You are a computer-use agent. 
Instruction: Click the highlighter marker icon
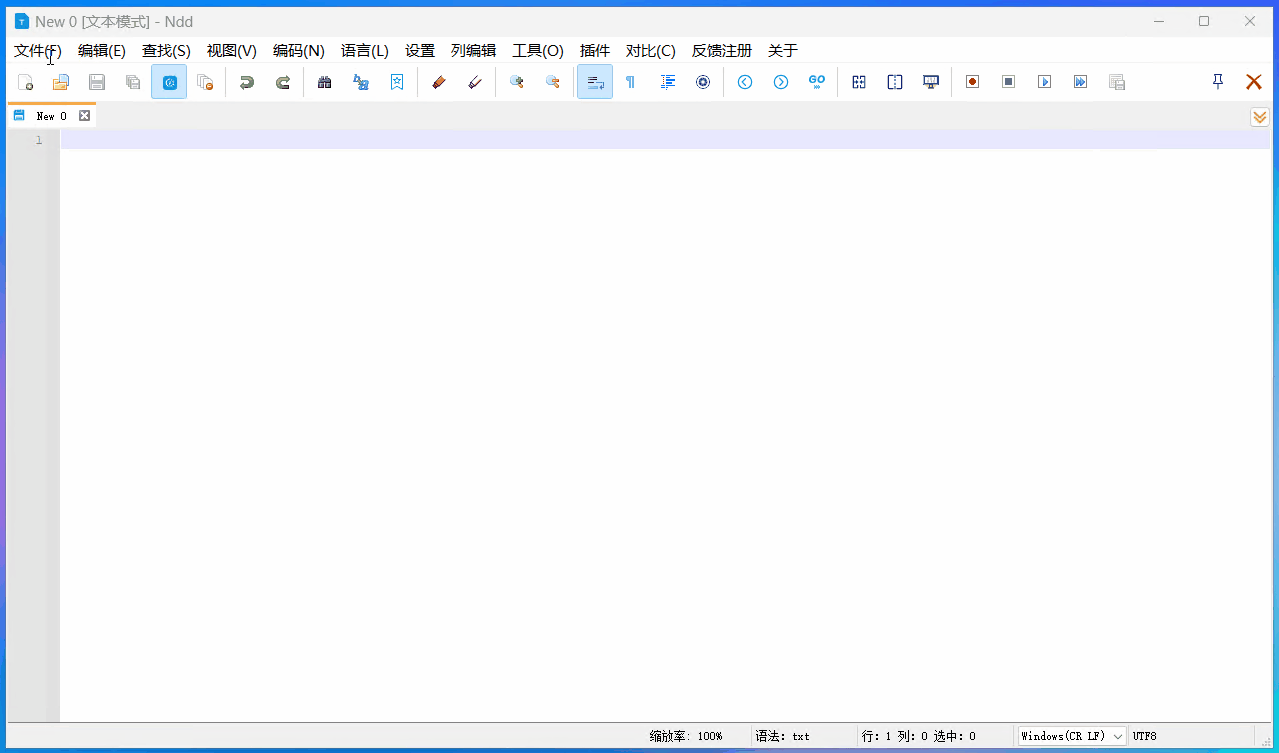point(438,82)
